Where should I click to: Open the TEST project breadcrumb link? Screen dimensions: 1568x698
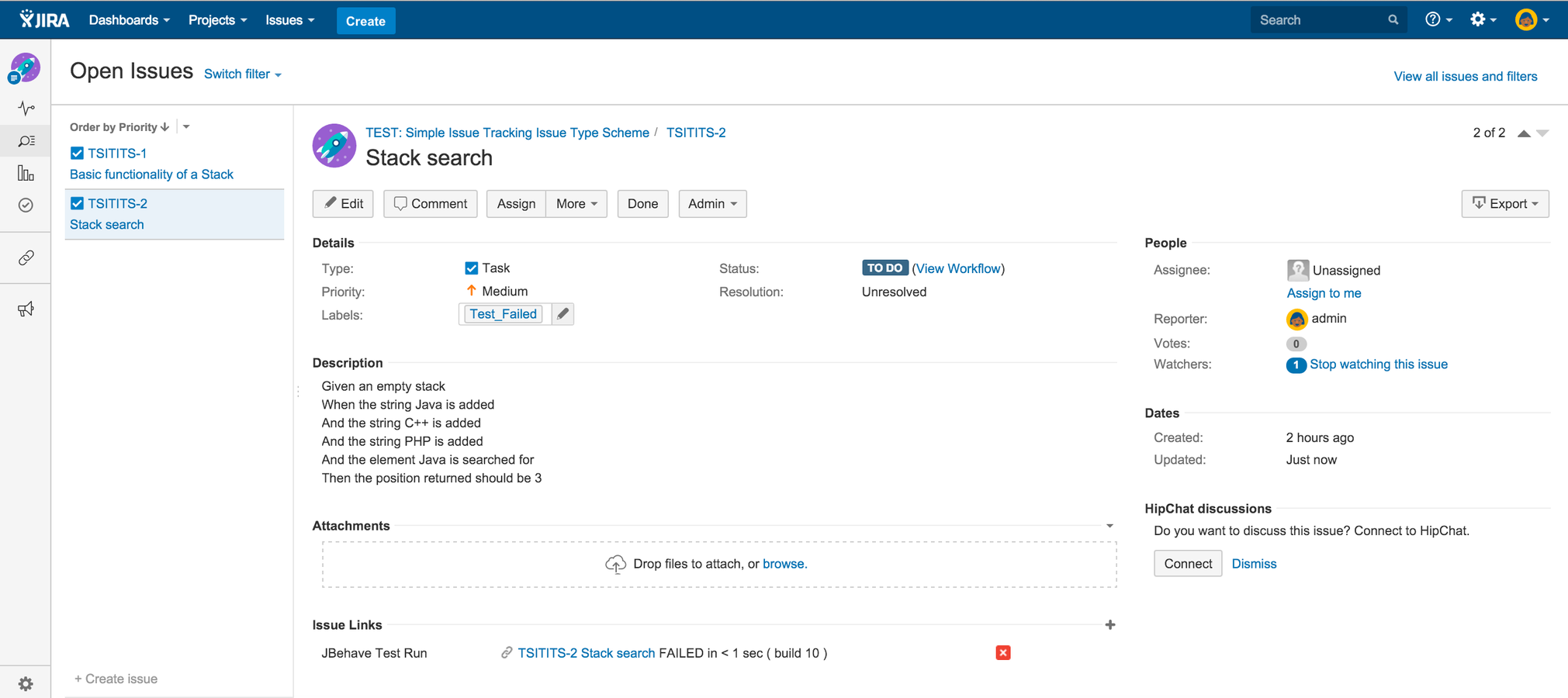tap(507, 133)
